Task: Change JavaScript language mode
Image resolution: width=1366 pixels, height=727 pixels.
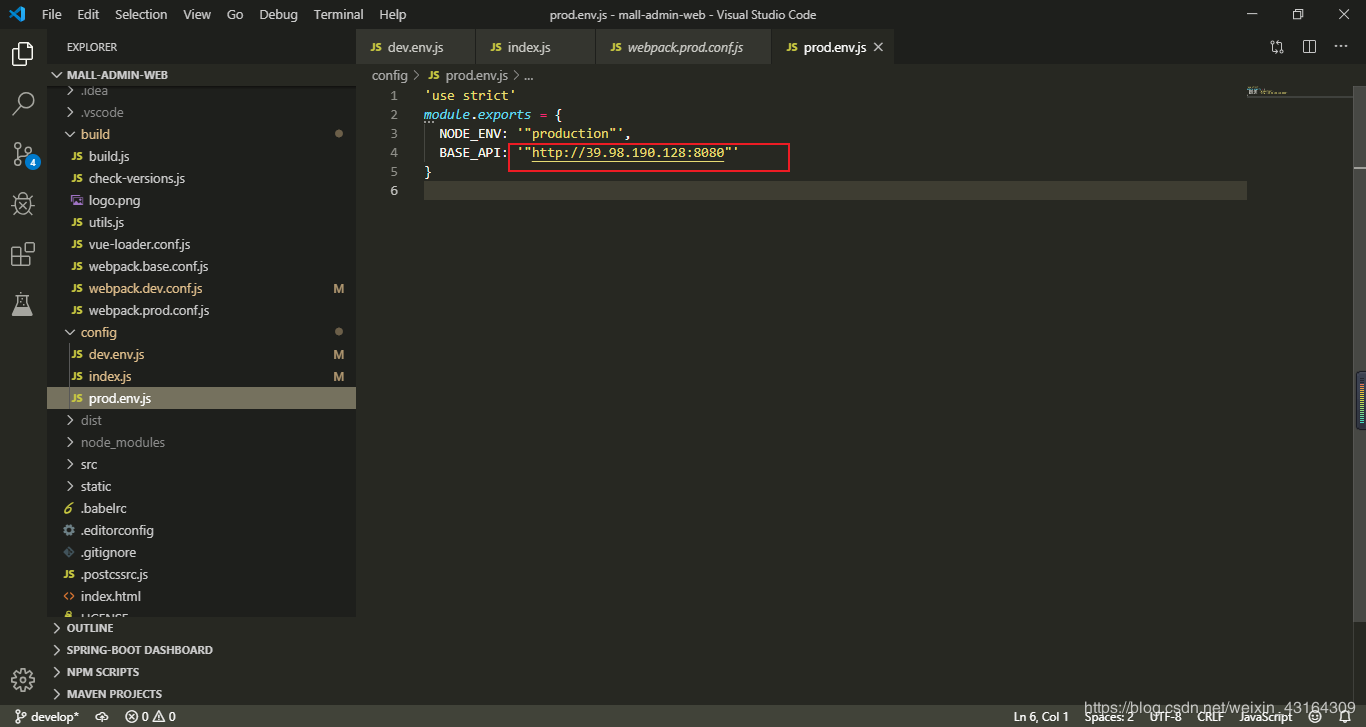Action: (1266, 716)
